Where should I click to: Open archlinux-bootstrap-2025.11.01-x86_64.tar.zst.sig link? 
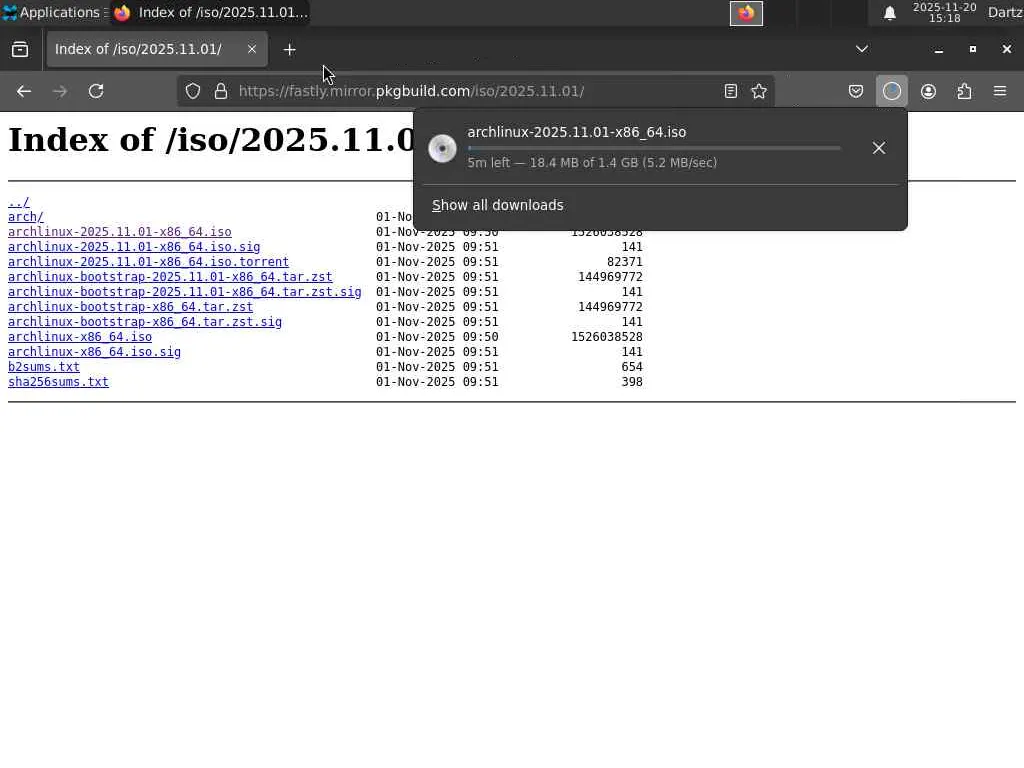click(184, 292)
